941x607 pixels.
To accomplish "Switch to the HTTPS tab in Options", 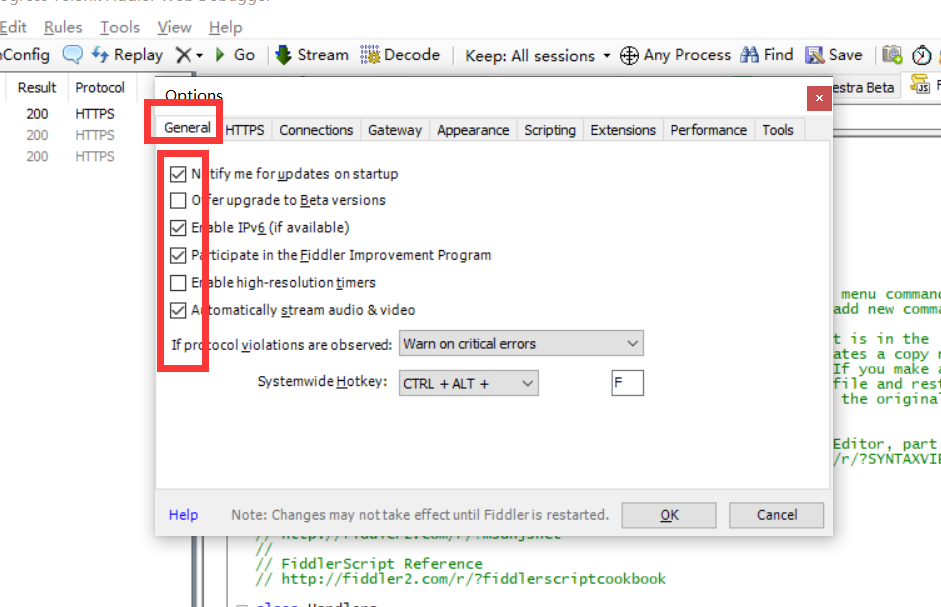I will (245, 130).
